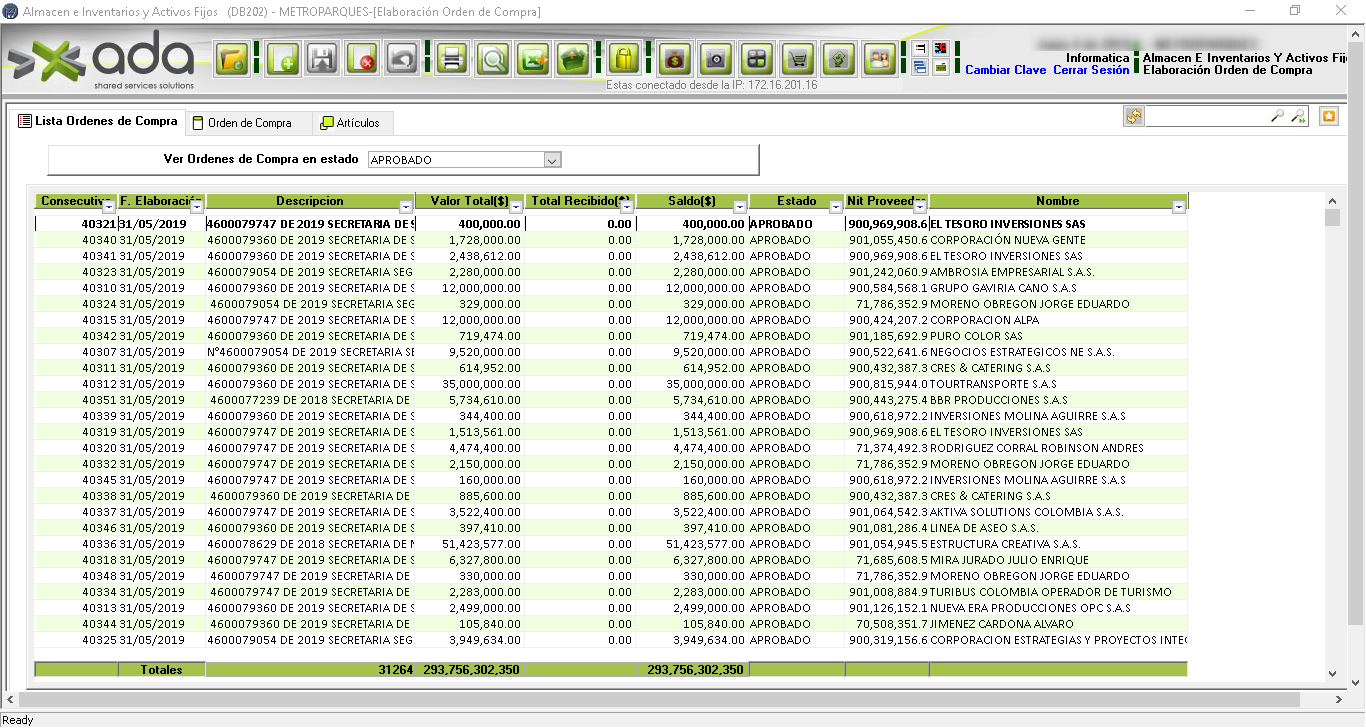Click the delete document icon with red X

[x=361, y=60]
